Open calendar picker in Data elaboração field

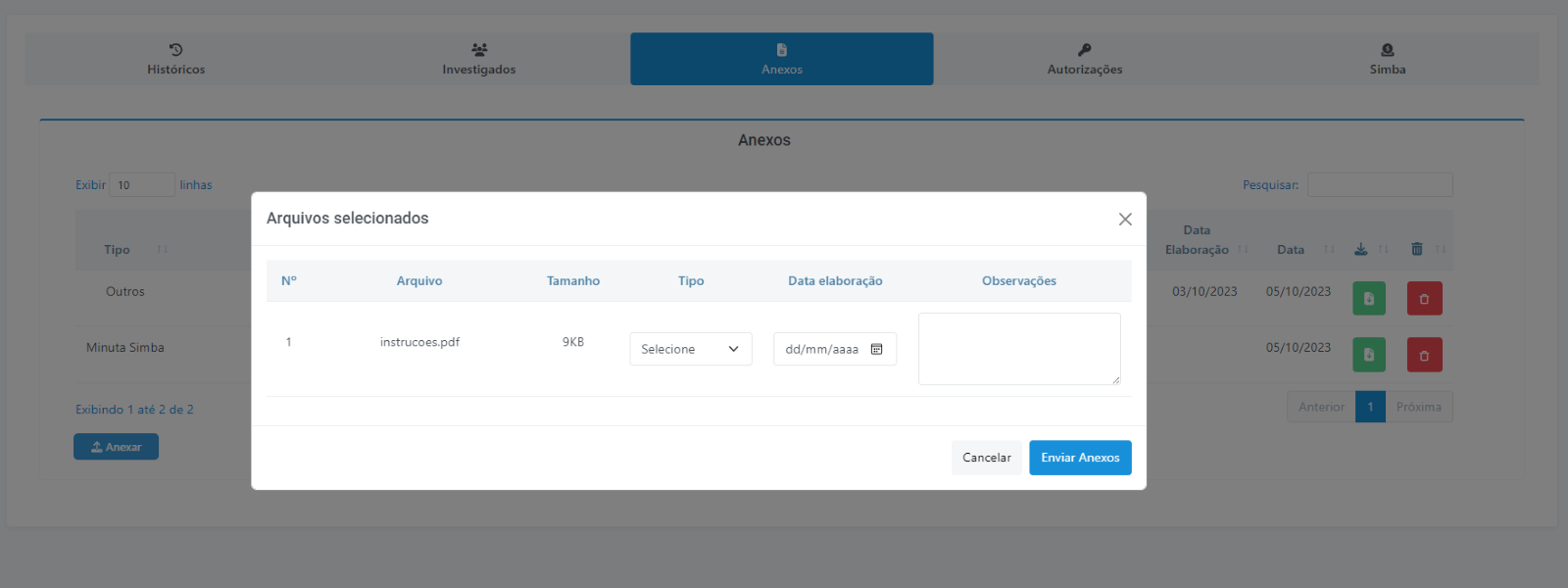click(877, 349)
